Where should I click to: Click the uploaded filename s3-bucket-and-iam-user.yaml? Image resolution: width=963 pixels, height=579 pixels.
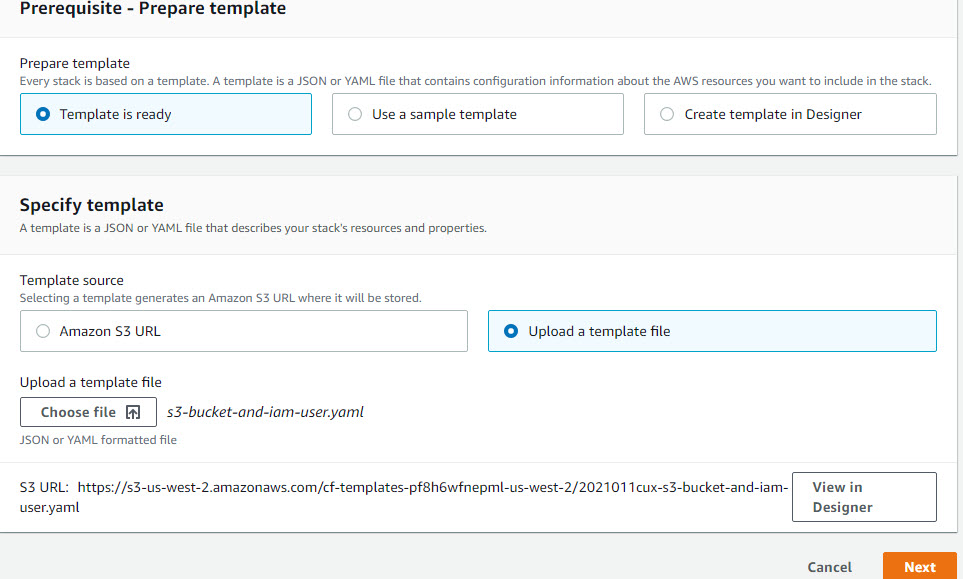point(265,412)
